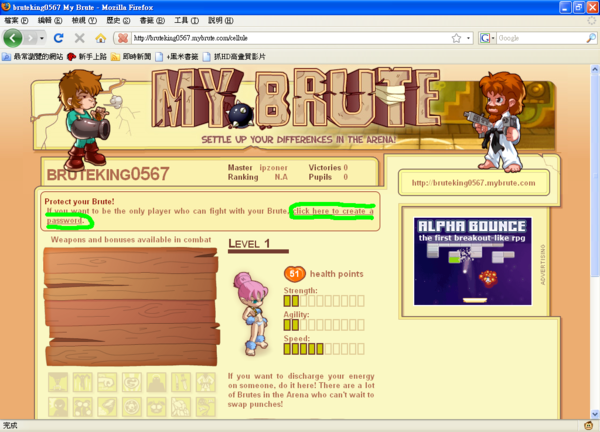Bookmark this page with the star icon

click(456, 38)
